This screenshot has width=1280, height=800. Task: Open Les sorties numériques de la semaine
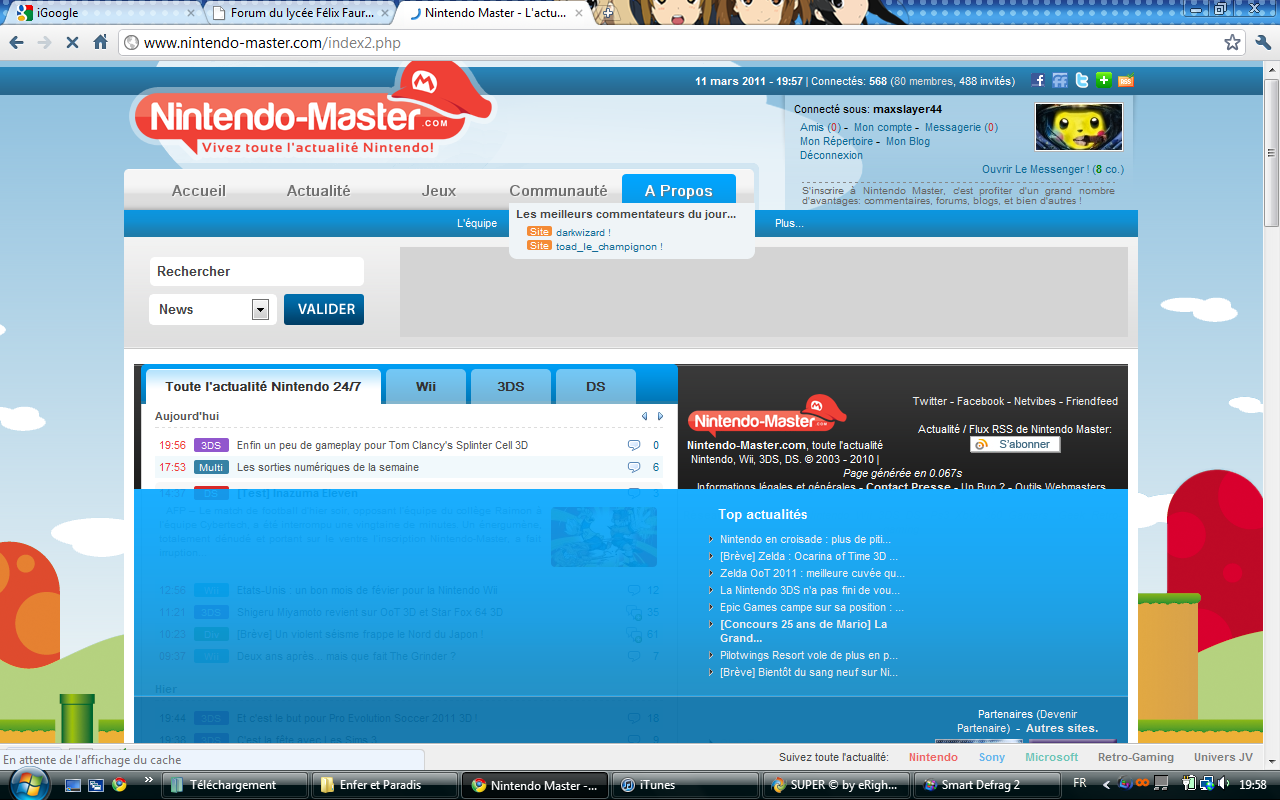(x=328, y=467)
